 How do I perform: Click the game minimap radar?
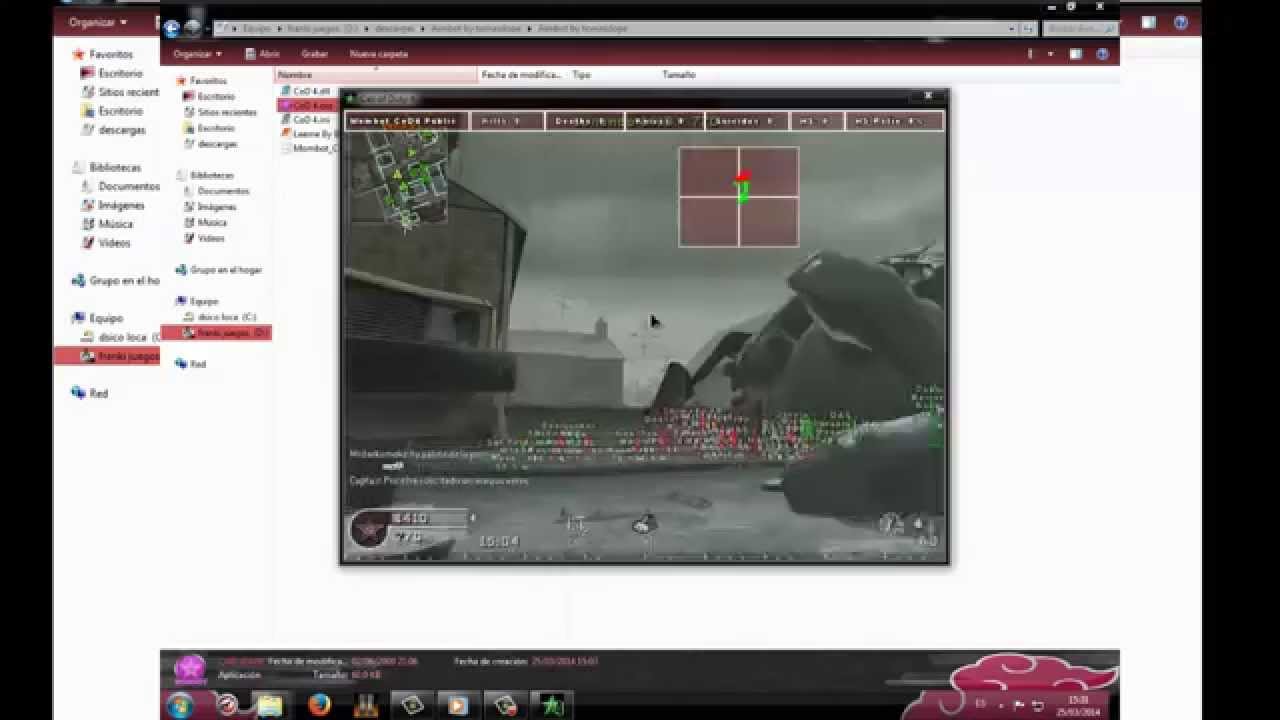click(x=408, y=180)
